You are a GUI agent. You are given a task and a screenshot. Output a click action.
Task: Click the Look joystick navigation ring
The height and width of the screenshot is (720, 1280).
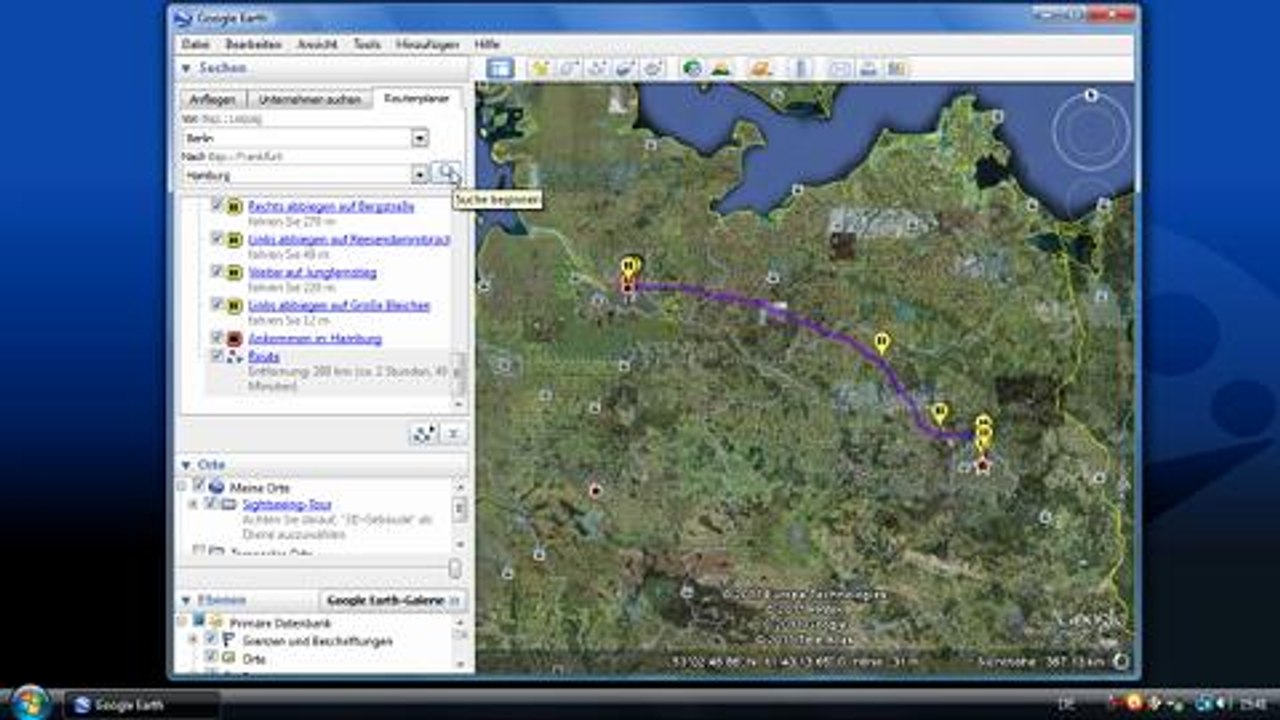[x=1091, y=133]
